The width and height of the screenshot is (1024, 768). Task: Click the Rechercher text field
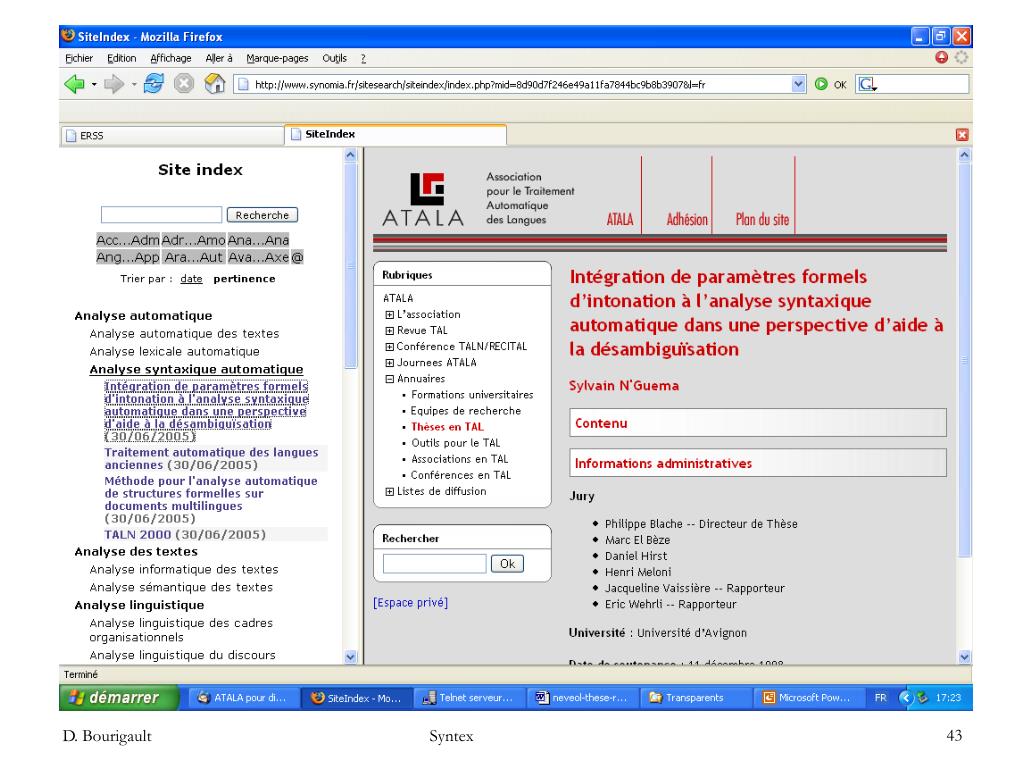(434, 564)
